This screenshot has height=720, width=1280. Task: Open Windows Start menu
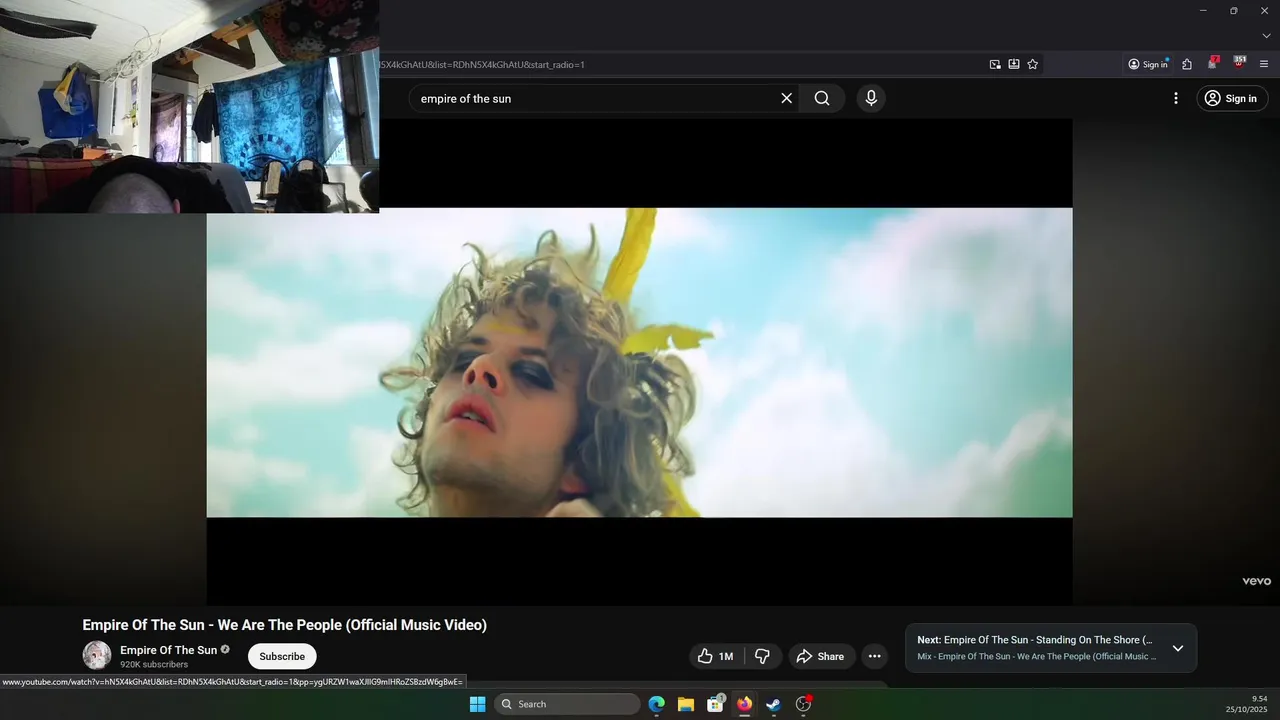(477, 704)
